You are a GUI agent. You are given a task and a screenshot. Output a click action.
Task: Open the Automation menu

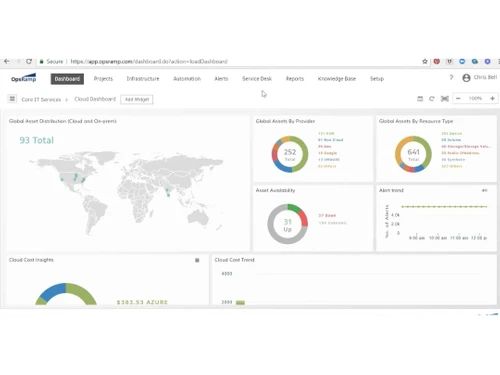coord(187,79)
